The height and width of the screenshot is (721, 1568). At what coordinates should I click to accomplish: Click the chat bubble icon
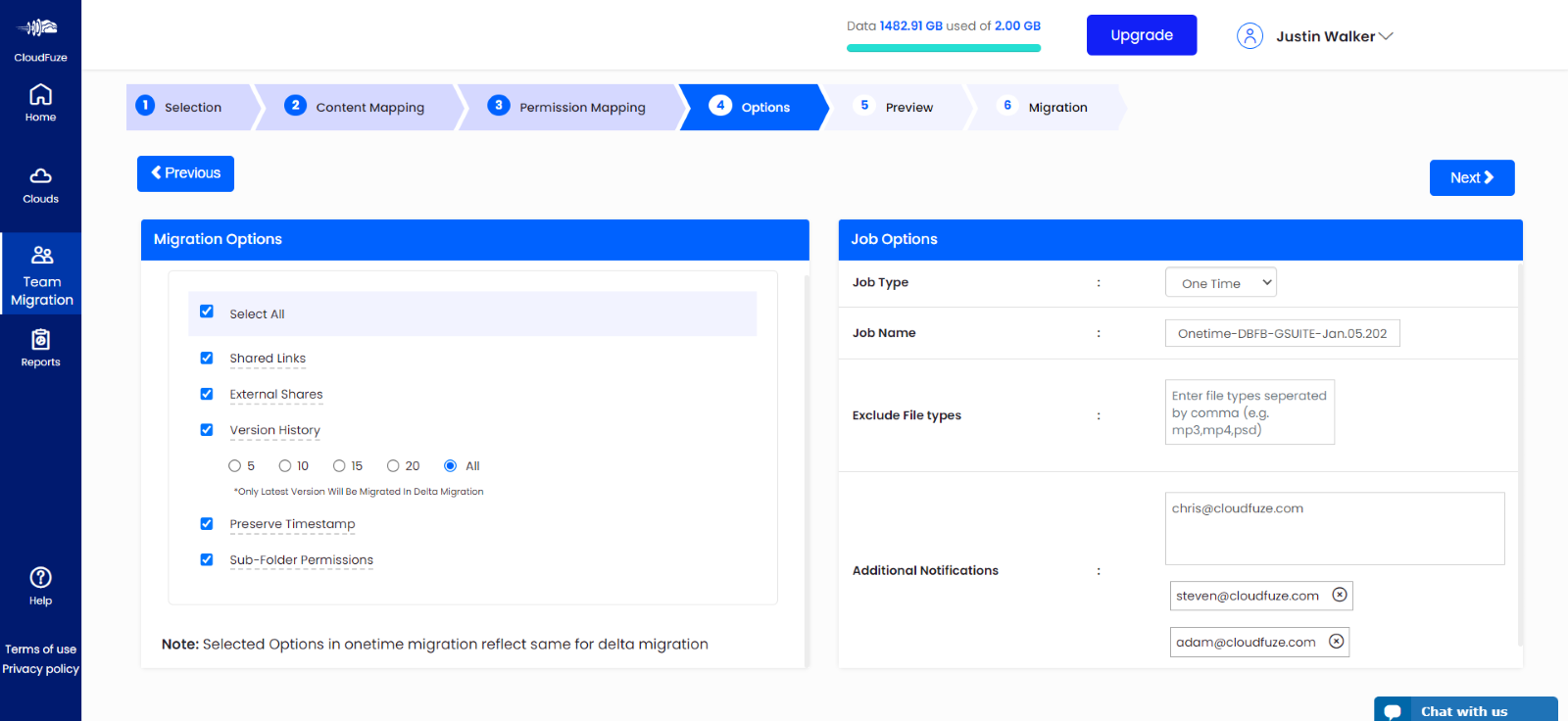click(1393, 712)
